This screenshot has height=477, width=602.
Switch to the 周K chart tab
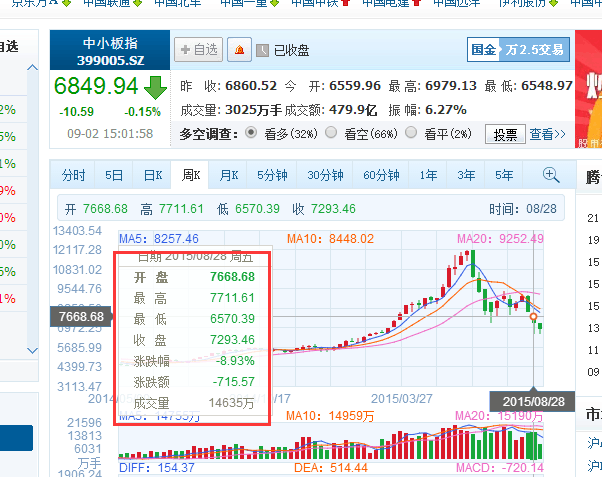coord(190,175)
